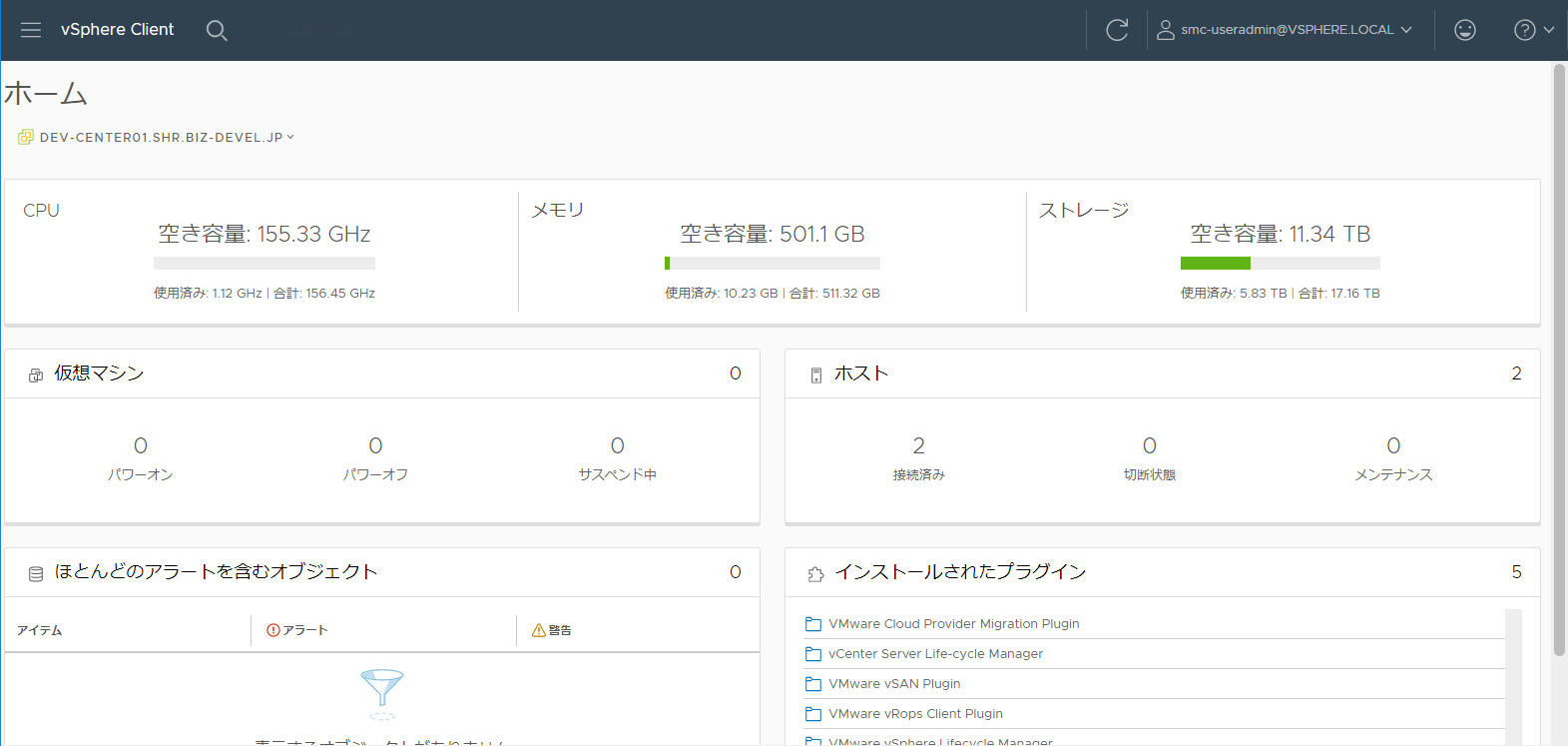Select vCenter Server Life-cycle Manager text
Image resolution: width=1568 pixels, height=746 pixels.
[935, 654]
